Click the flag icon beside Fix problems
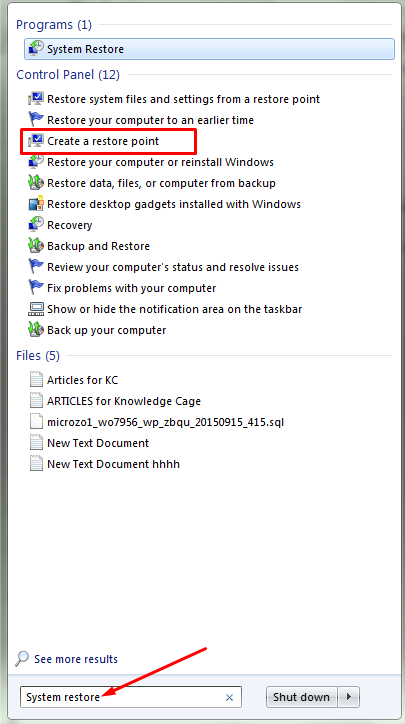 (x=36, y=288)
